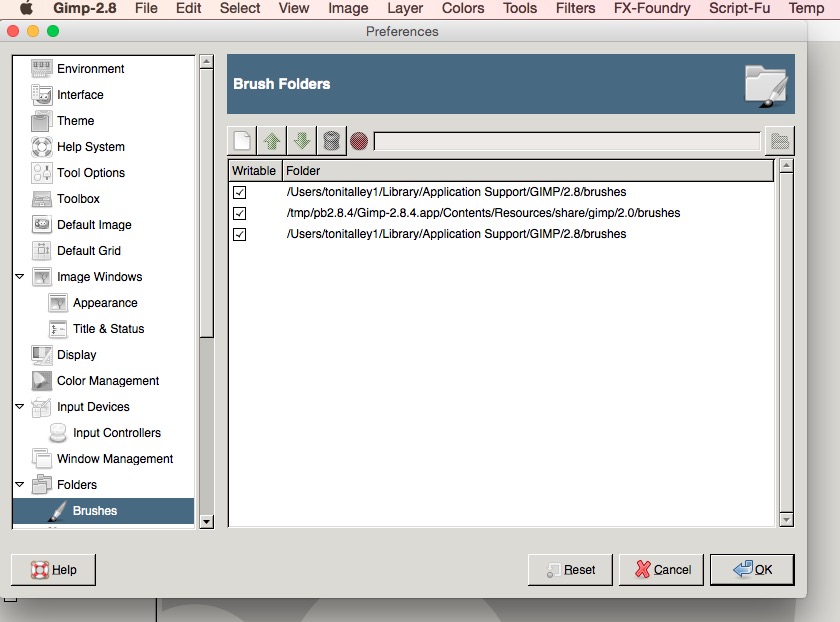Collapse the Image Windows tree section
Image resolution: width=840 pixels, height=622 pixels.
(x=20, y=276)
